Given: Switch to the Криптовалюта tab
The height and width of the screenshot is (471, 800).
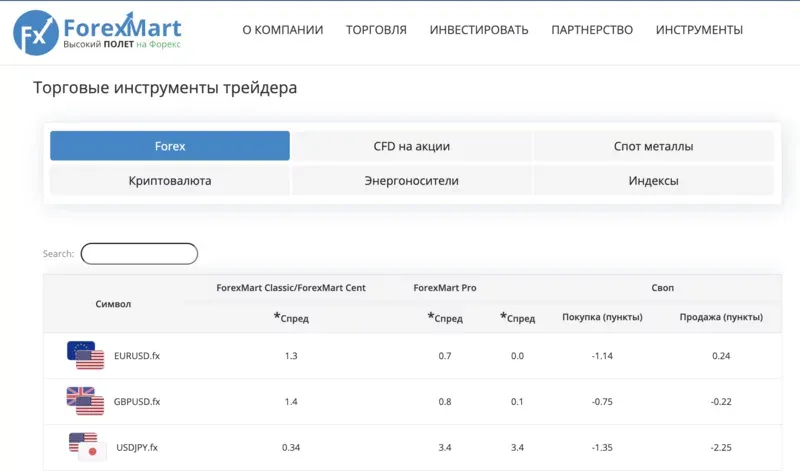Looking at the screenshot, I should 170,181.
